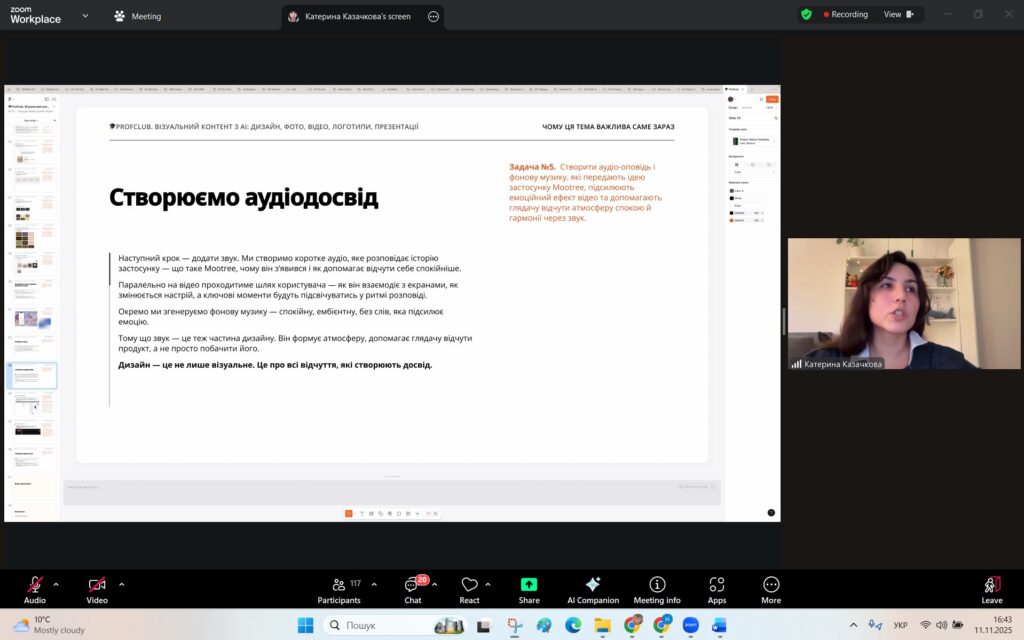Start camera with the Video button
Screen dimensions: 1024x640
point(97,588)
